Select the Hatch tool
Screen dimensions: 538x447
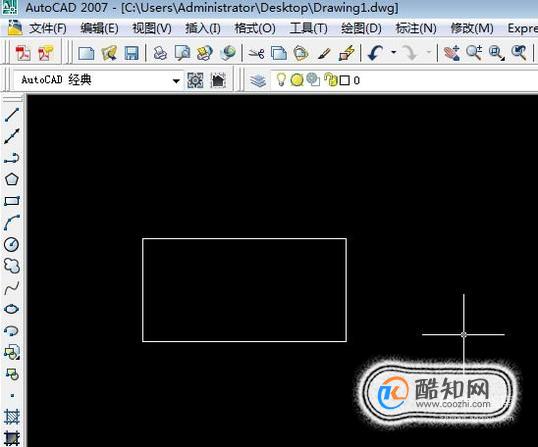pyautogui.click(x=12, y=417)
